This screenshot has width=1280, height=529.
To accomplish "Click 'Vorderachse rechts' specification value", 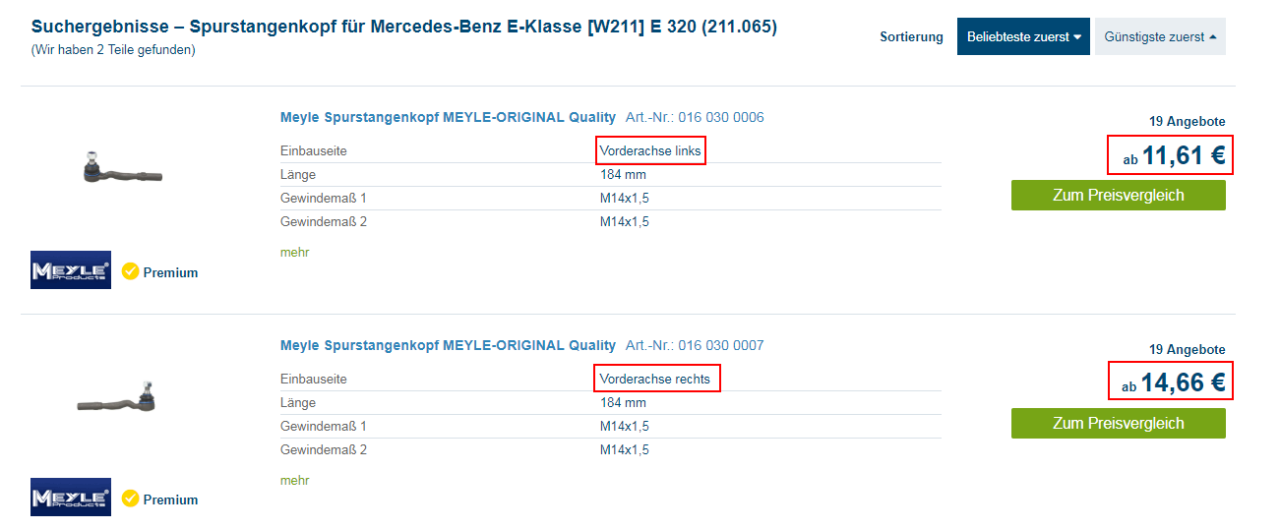I will tap(655, 379).
